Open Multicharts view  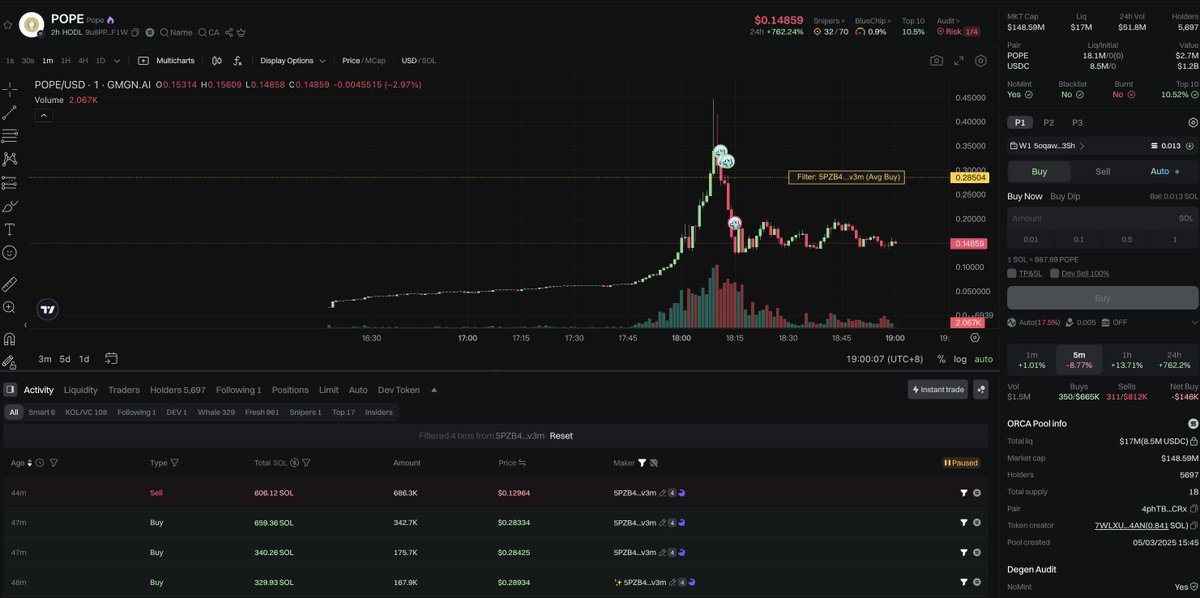coord(165,61)
